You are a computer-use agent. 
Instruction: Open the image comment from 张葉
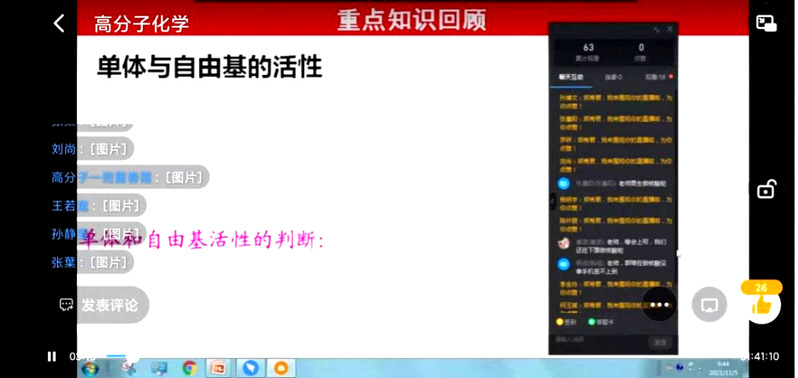(x=92, y=262)
